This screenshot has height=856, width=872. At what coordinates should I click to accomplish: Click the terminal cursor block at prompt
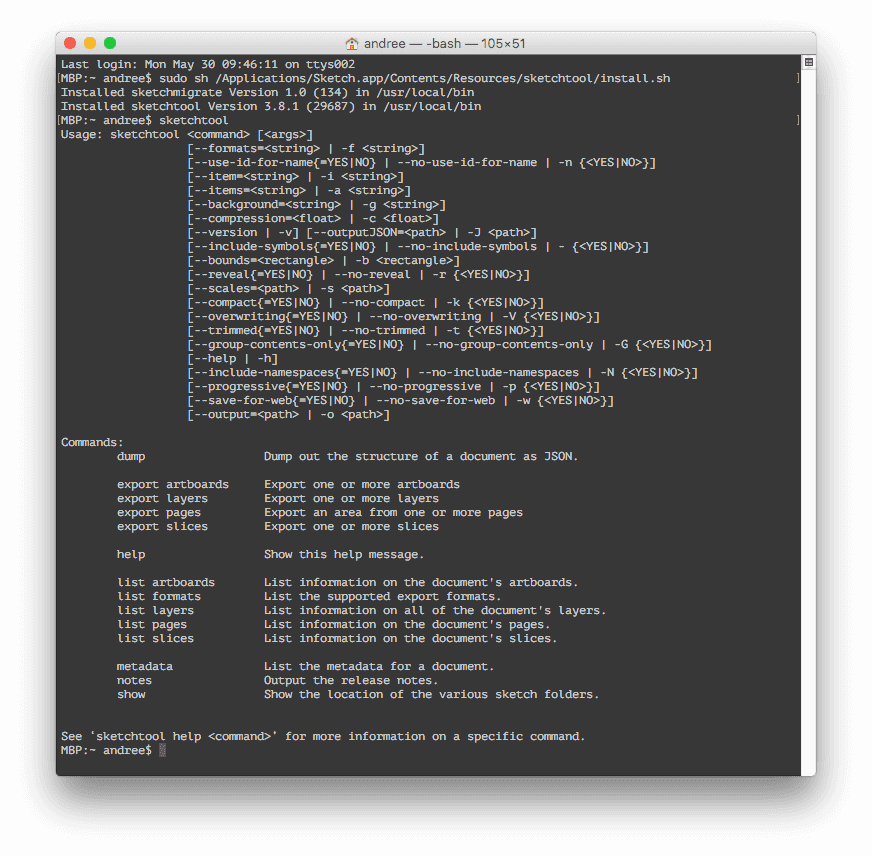[162, 750]
